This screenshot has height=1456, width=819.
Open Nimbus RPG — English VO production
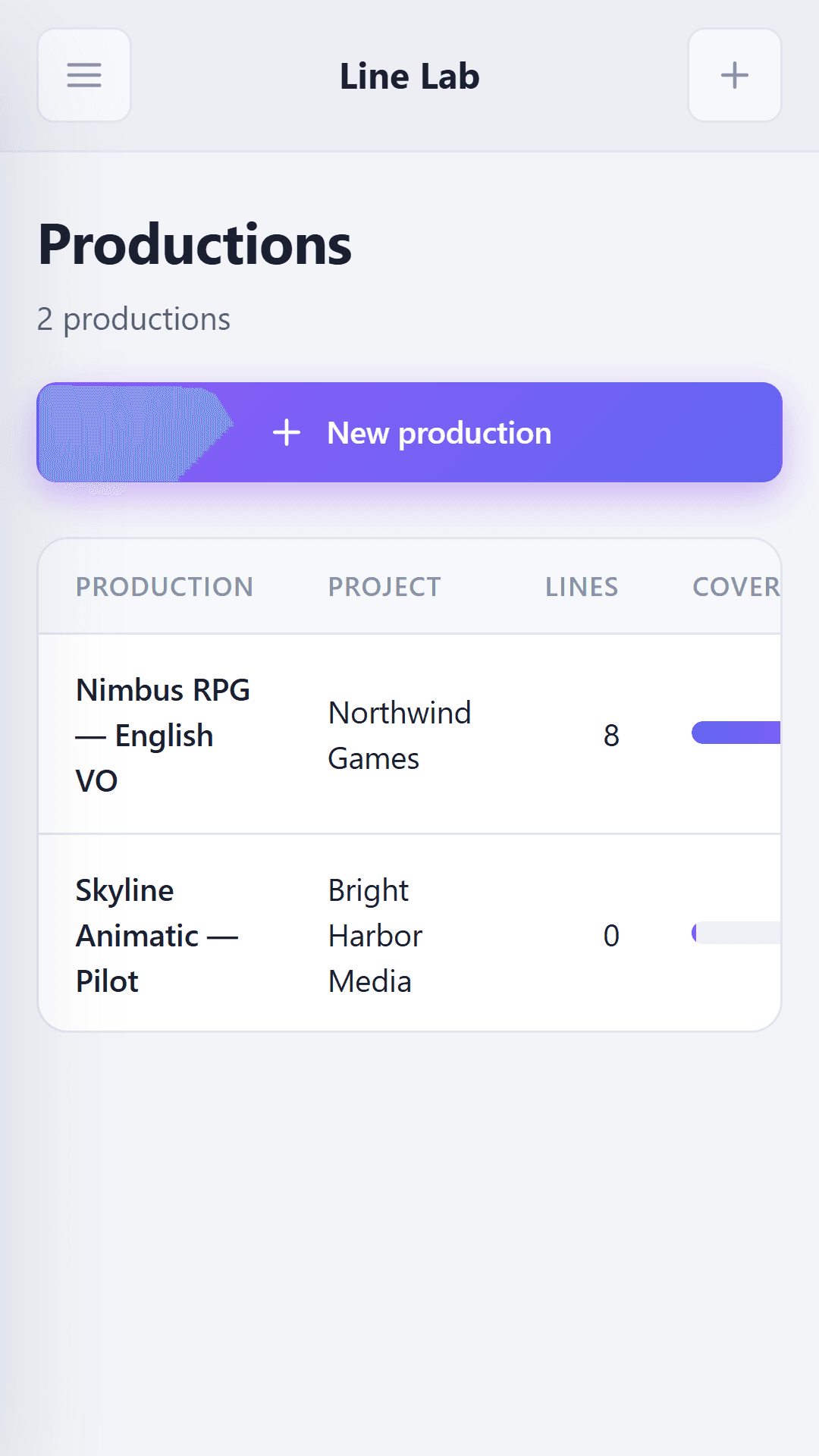(163, 735)
